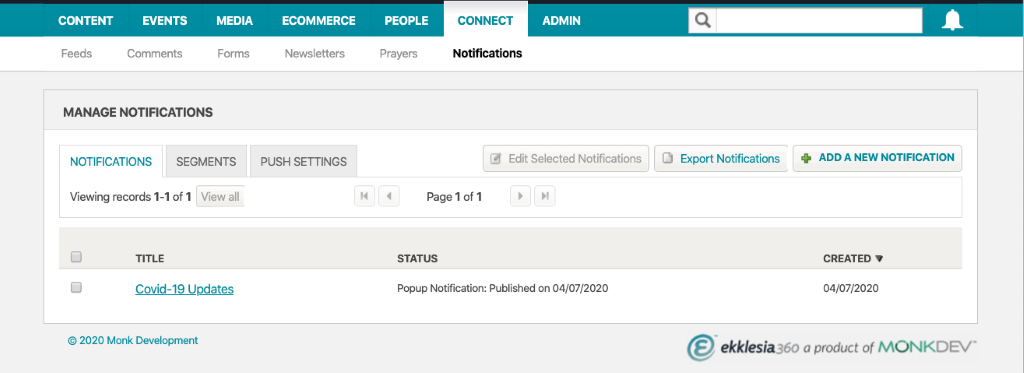Sort by the Title column header
The width and height of the screenshot is (1024, 373).
click(150, 259)
